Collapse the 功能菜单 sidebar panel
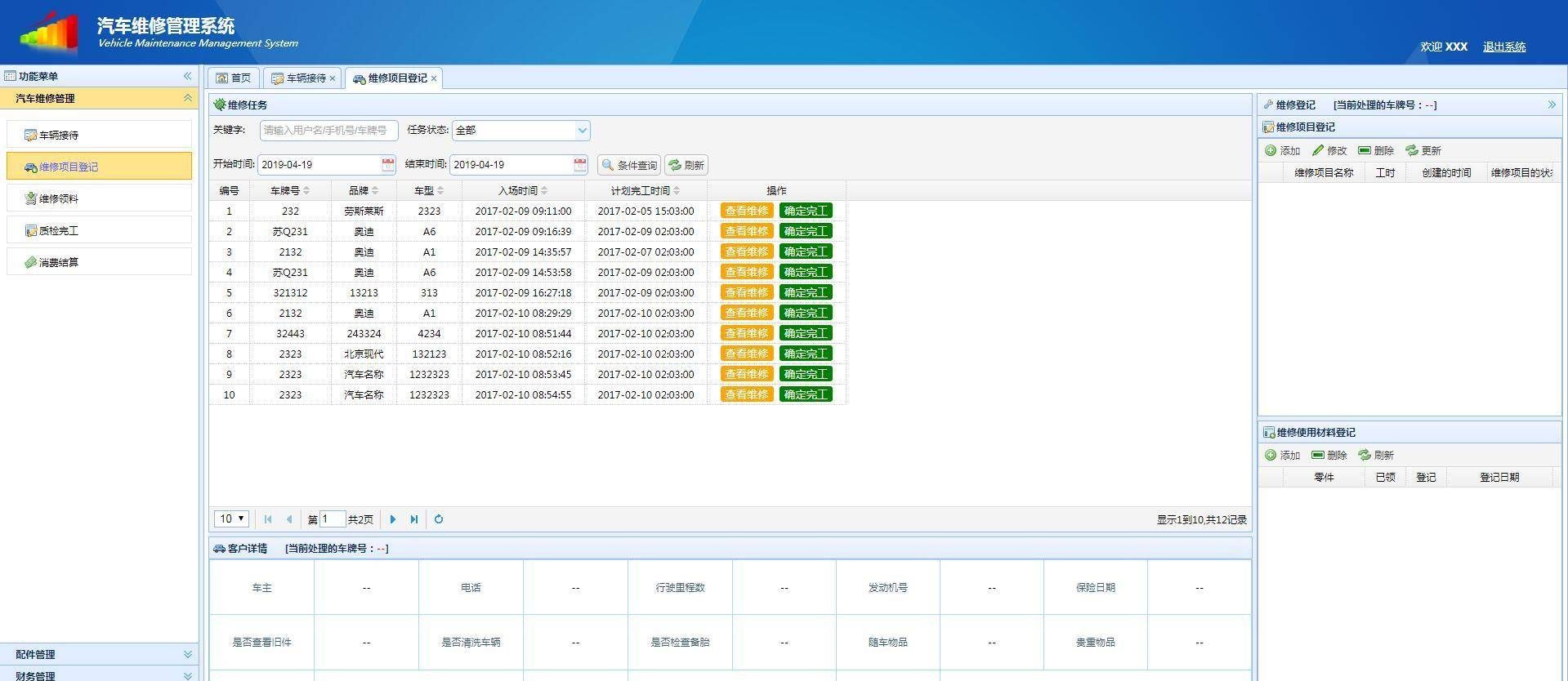1568x681 pixels. click(x=187, y=76)
